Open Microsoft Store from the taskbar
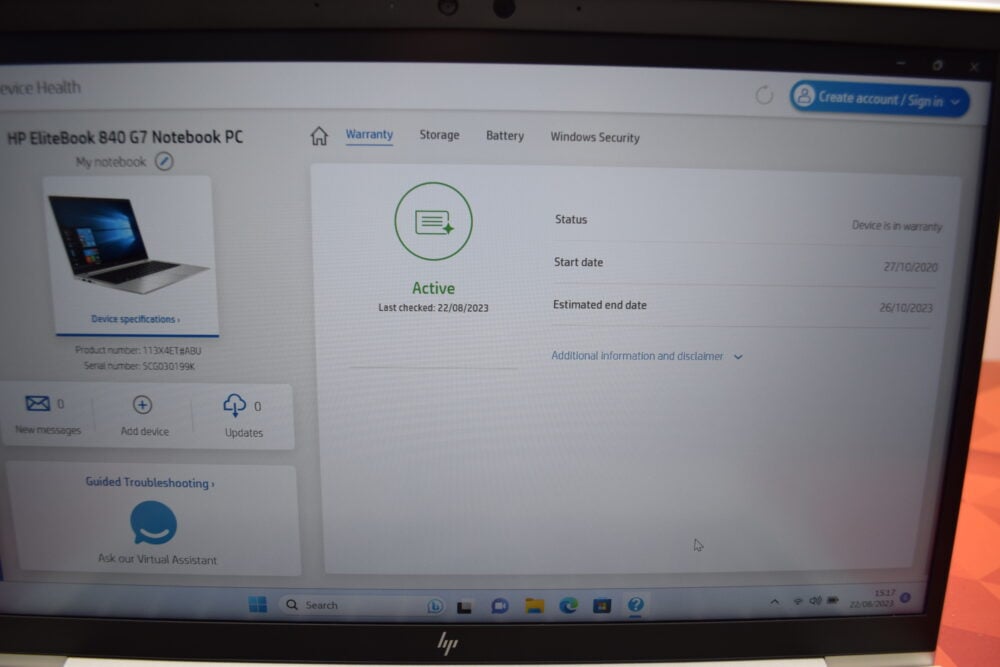1000x667 pixels. coord(601,605)
